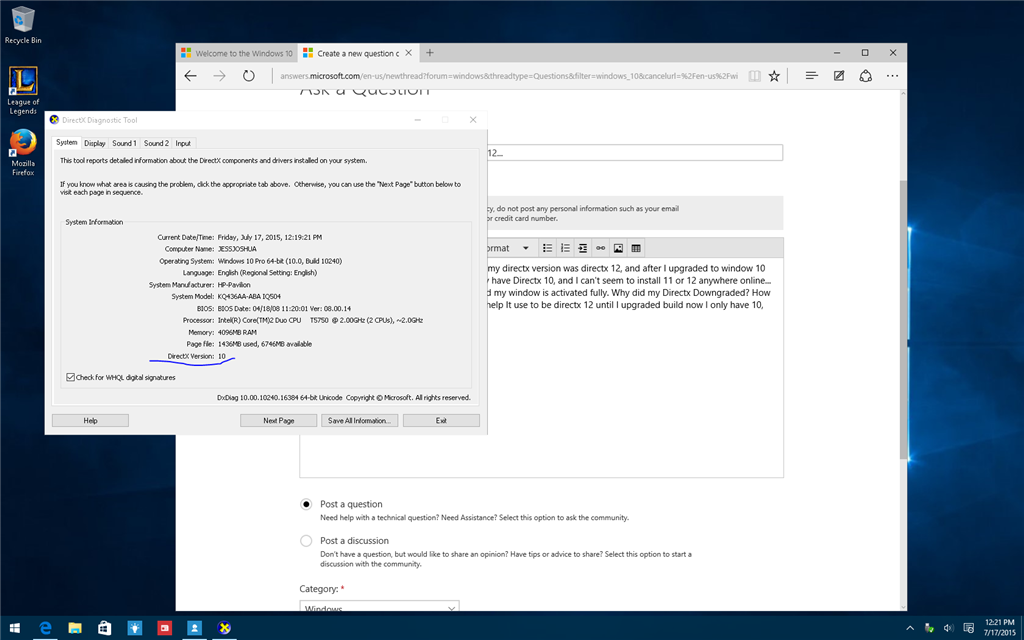
Task: Switch to Welcome to the Windows 10 tab
Action: pyautogui.click(x=237, y=54)
